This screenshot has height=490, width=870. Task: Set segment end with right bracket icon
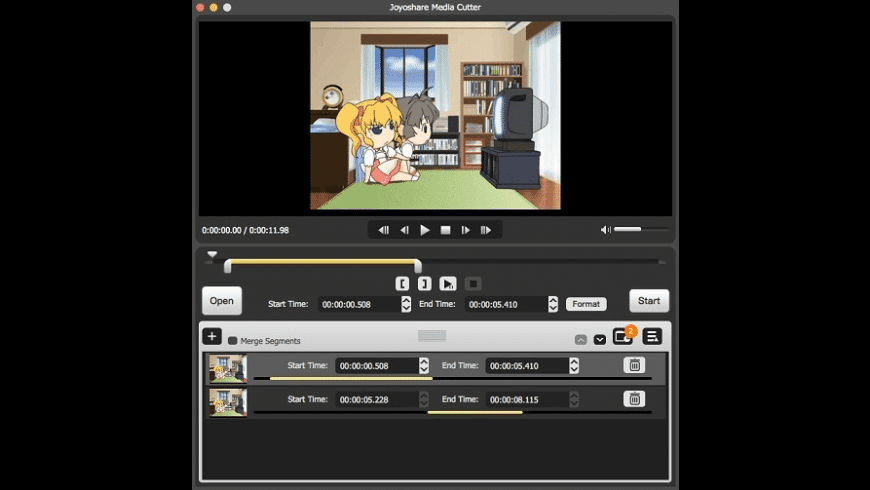point(424,284)
